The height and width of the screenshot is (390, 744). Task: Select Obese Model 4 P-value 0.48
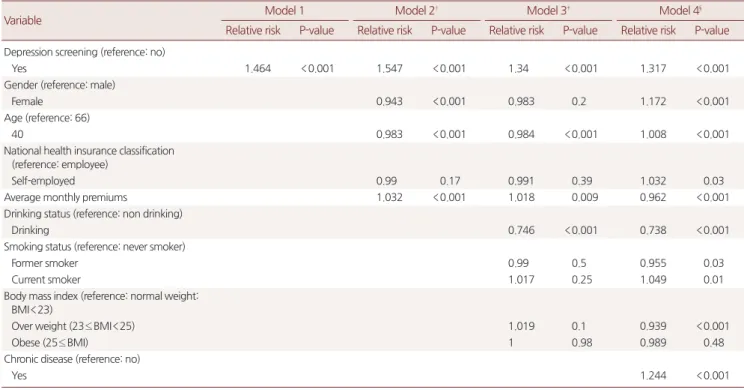[714, 343]
